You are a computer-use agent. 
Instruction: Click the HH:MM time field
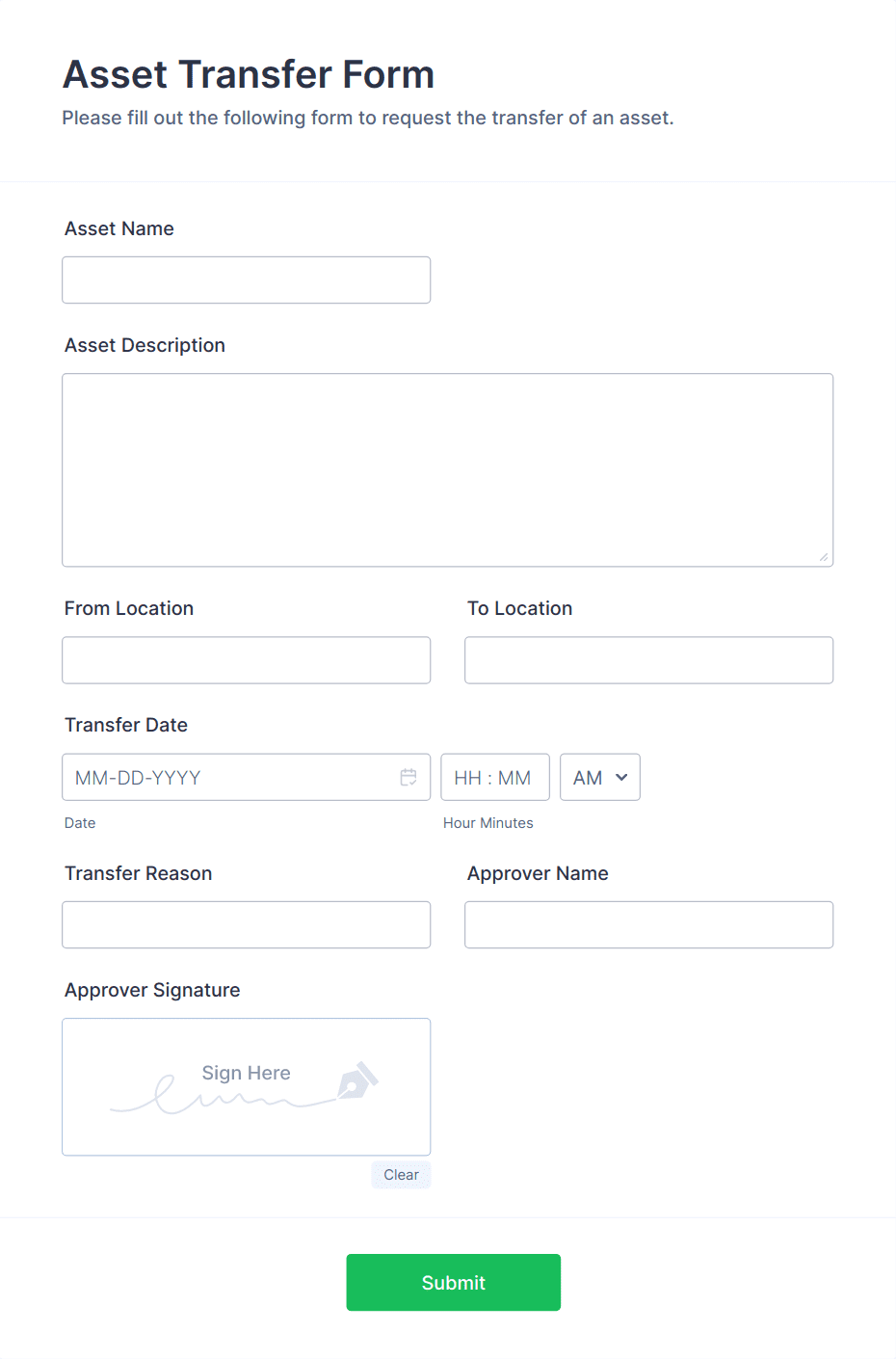494,777
